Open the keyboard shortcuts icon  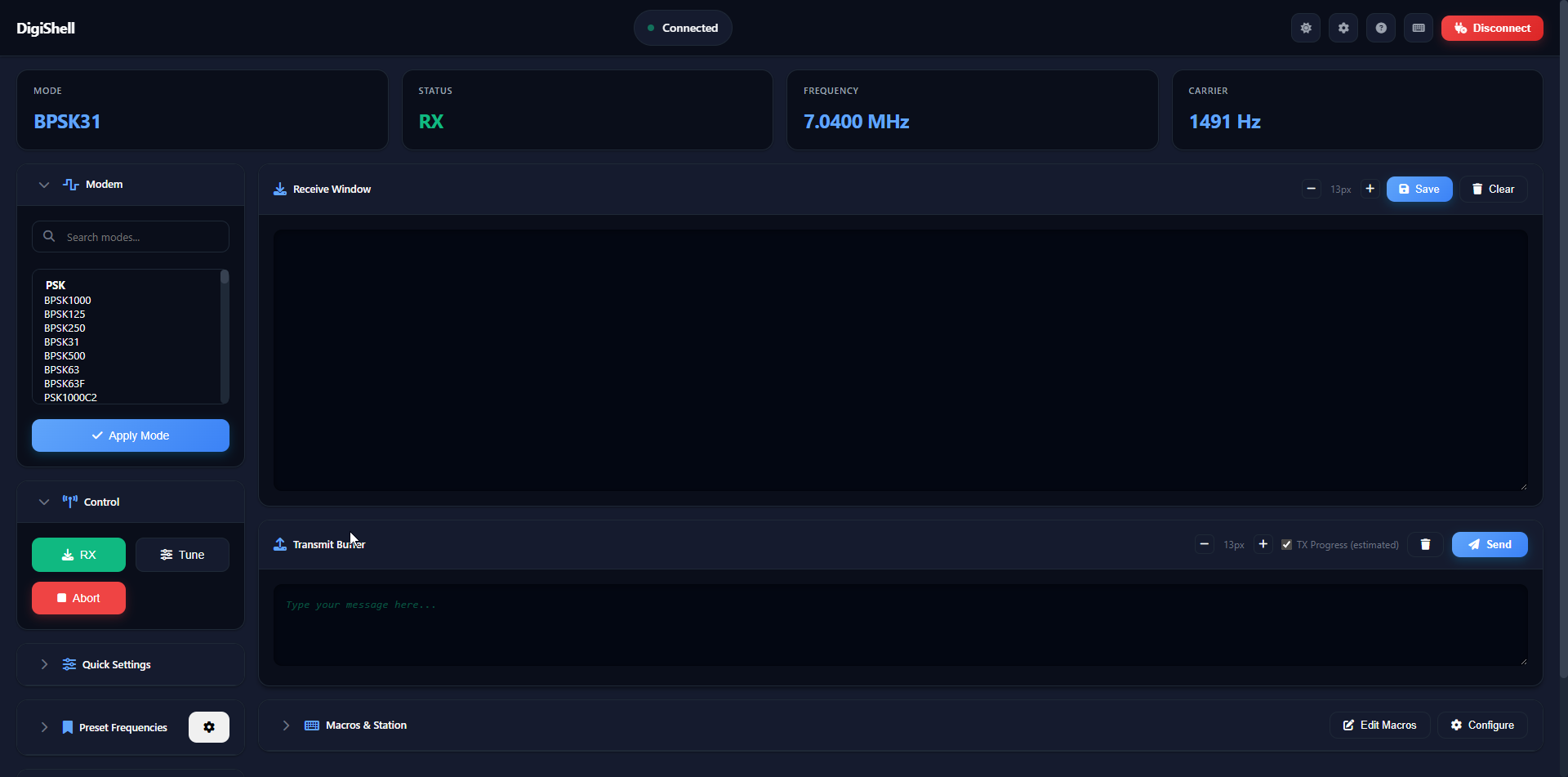pos(1418,27)
